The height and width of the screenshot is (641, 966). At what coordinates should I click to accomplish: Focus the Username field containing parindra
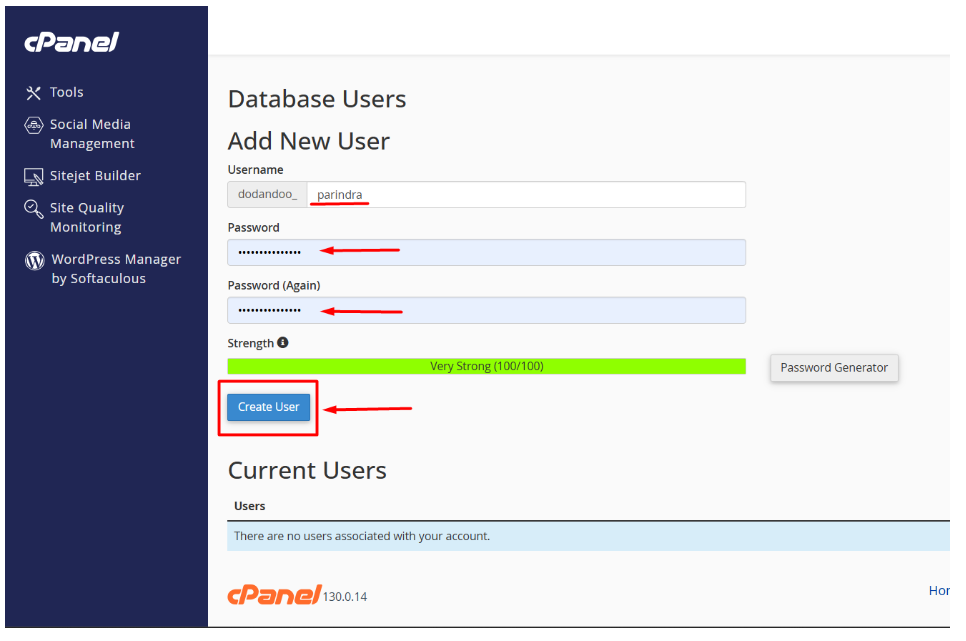click(525, 194)
